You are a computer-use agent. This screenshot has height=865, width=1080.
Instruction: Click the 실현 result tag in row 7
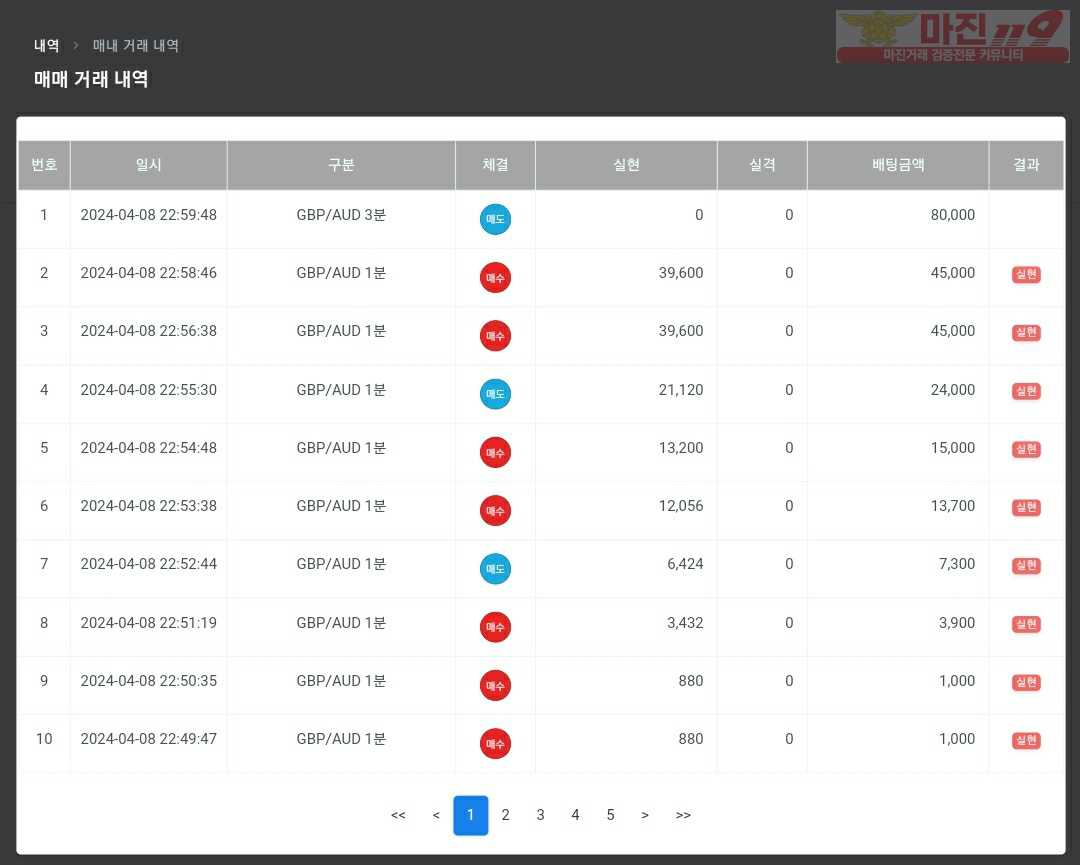[x=1026, y=565]
